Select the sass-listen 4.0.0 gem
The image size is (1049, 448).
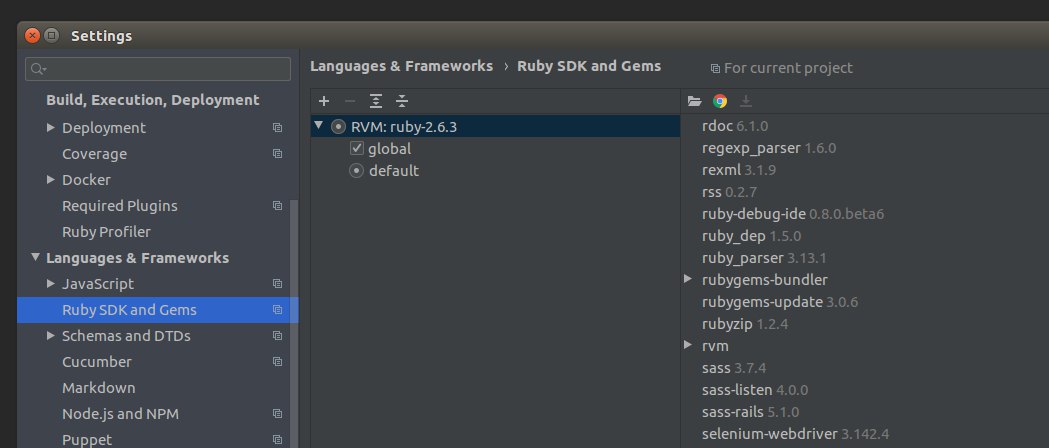click(755, 390)
